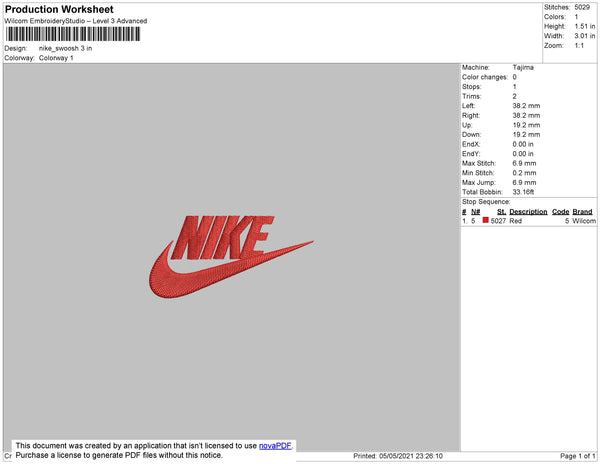Select the Production Worksheet heading
600x464 pixels.
point(59,9)
